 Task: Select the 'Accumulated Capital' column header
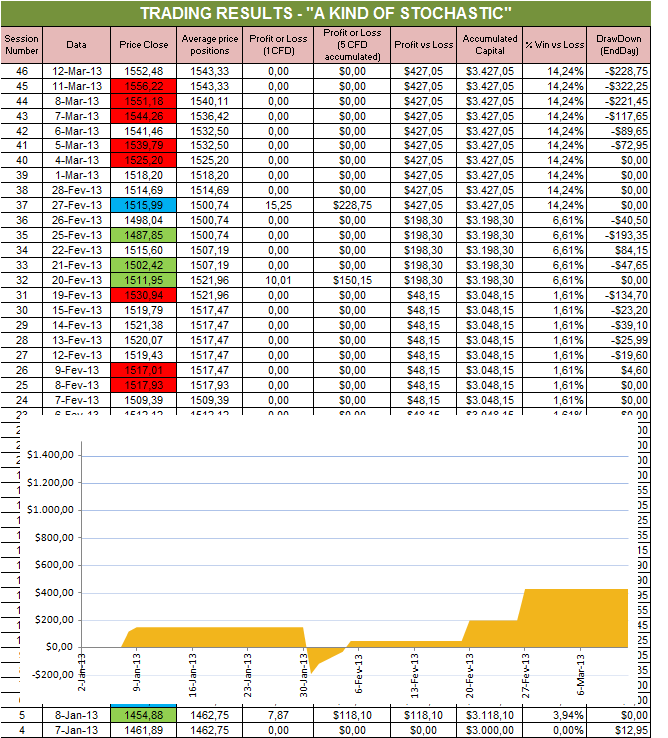click(x=490, y=45)
